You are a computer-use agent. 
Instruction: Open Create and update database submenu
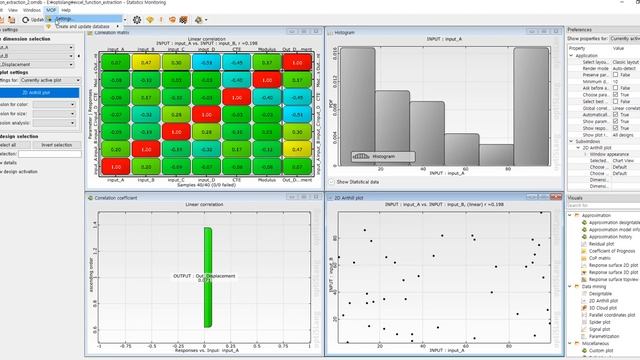[x=84, y=27]
